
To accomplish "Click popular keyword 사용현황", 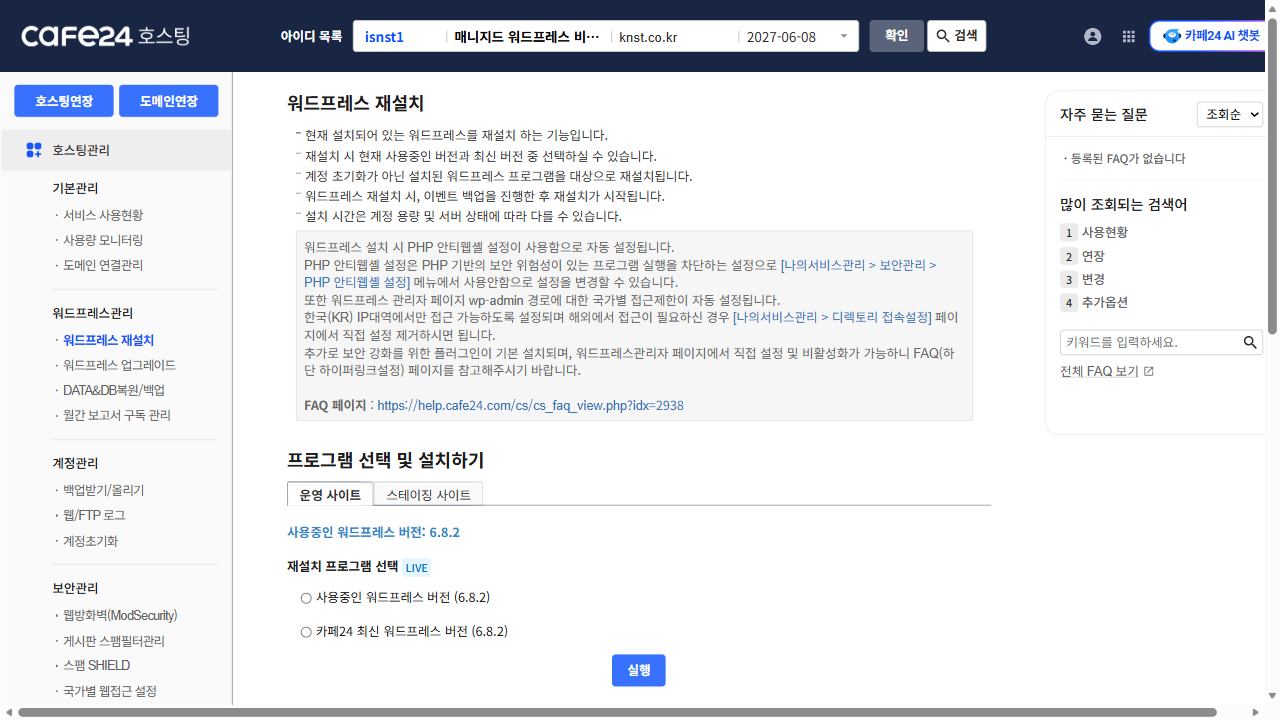I will [1105, 232].
